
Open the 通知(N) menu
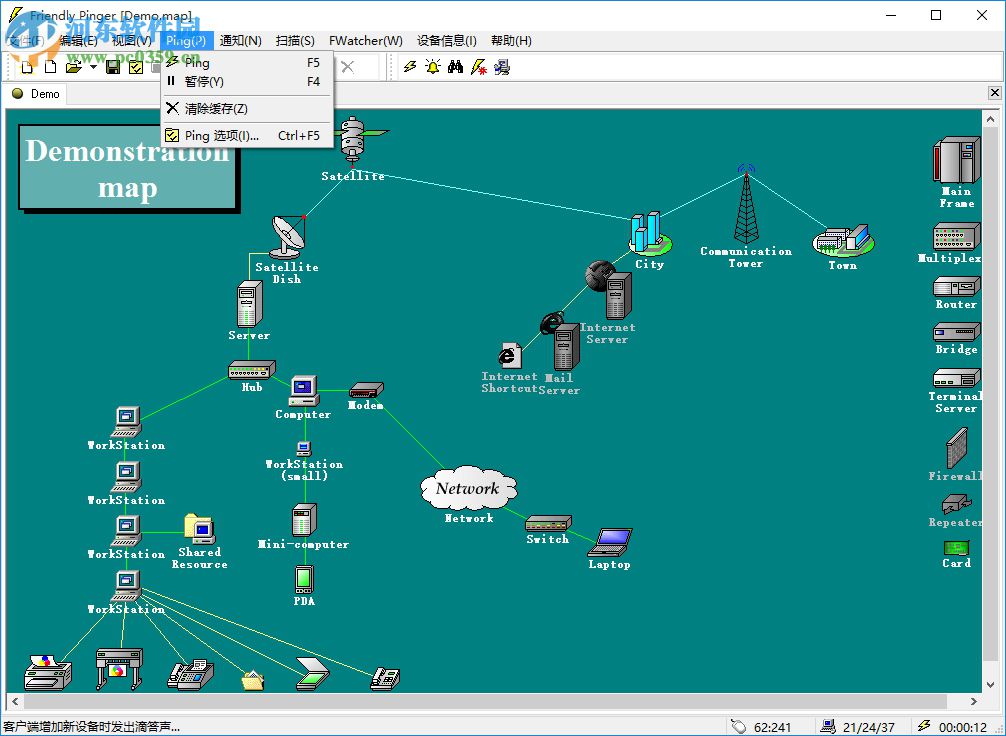click(x=241, y=40)
